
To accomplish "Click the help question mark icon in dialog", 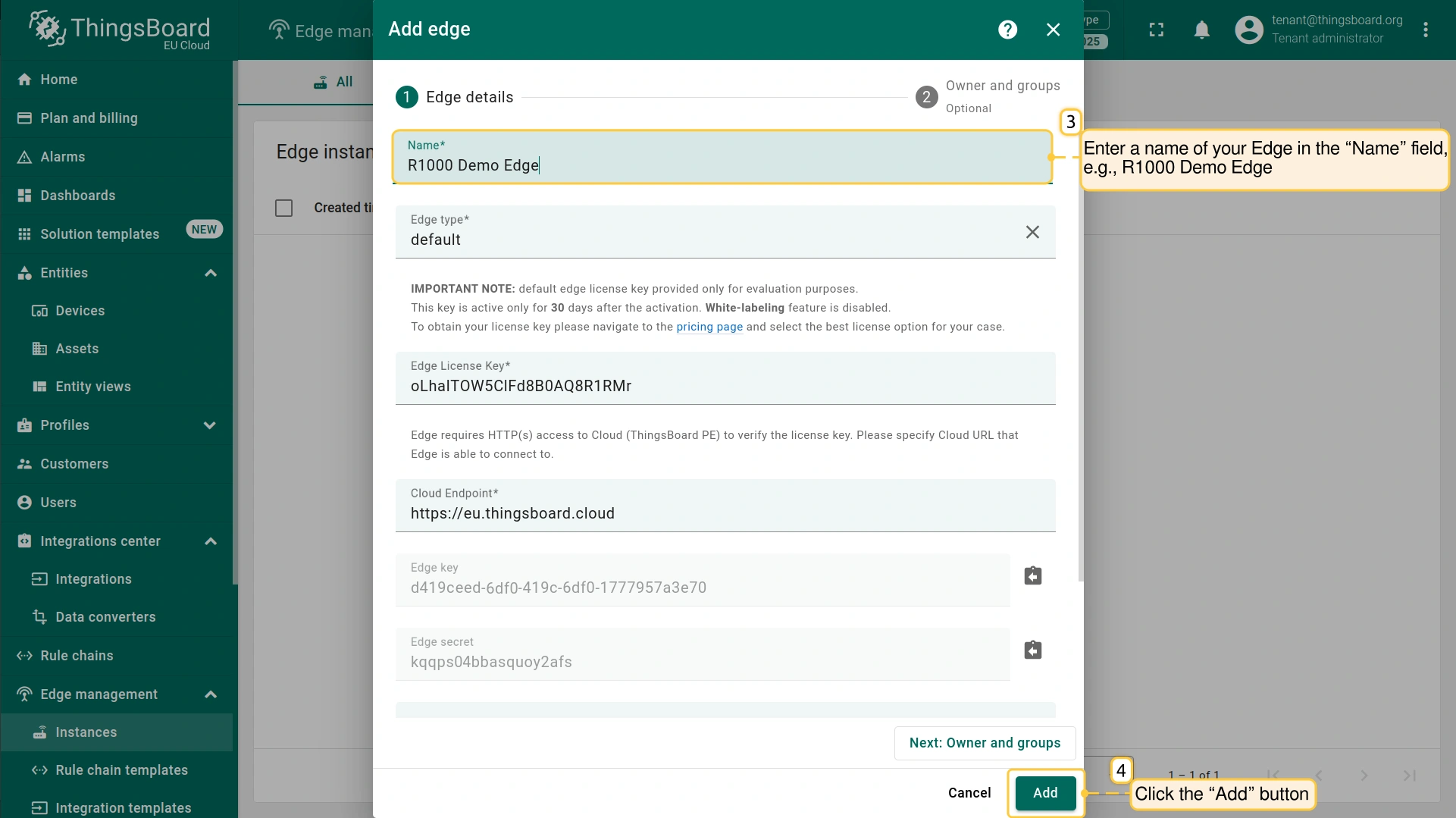I will click(1007, 30).
